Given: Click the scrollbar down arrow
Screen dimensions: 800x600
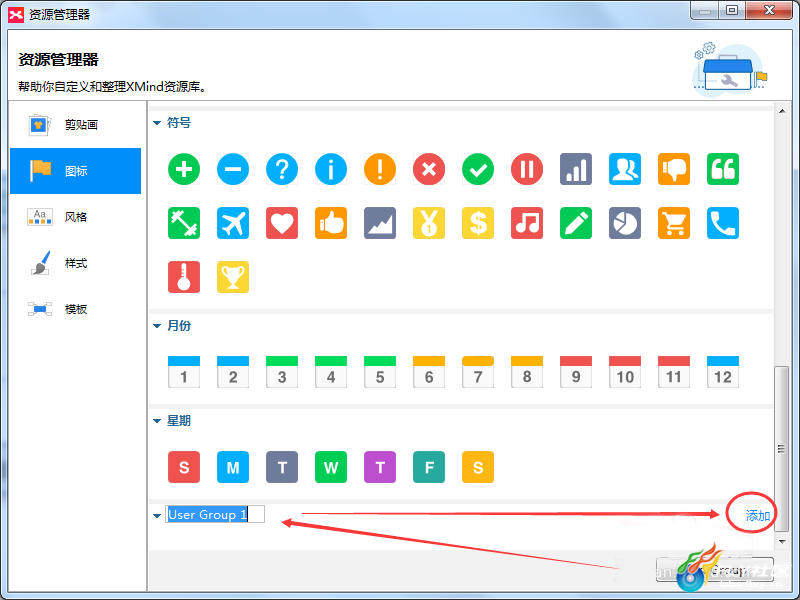Looking at the screenshot, I should tap(782, 541).
